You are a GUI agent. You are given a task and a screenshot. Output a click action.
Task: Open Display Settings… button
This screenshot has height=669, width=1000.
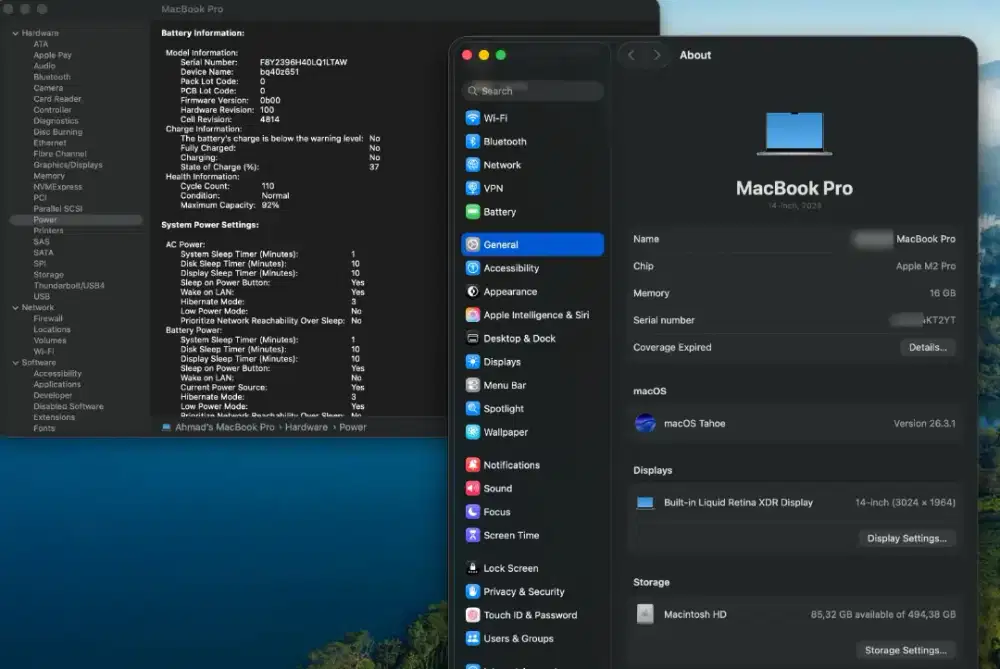click(x=906, y=539)
